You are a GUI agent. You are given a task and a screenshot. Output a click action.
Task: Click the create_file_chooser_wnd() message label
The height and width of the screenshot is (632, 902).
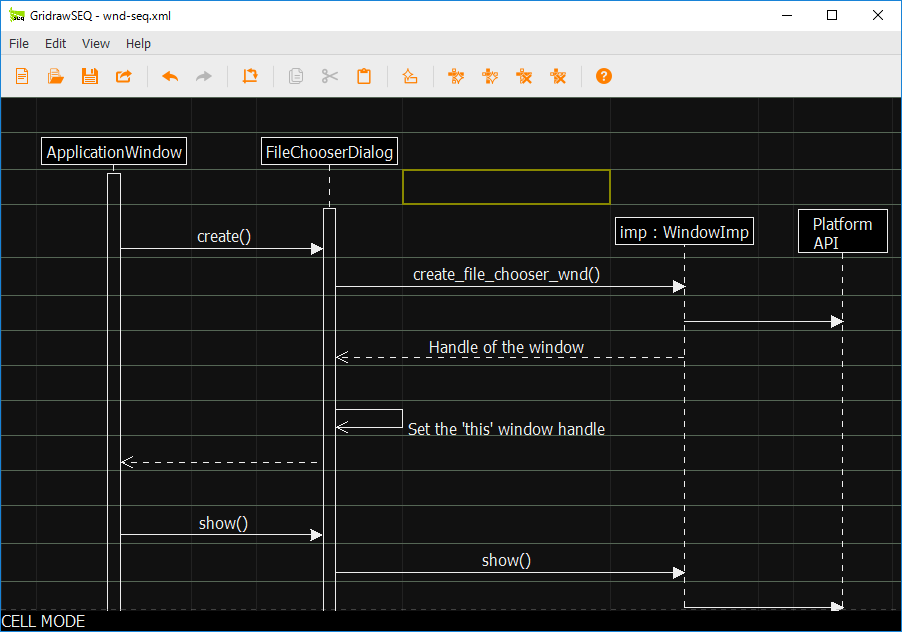(x=506, y=273)
